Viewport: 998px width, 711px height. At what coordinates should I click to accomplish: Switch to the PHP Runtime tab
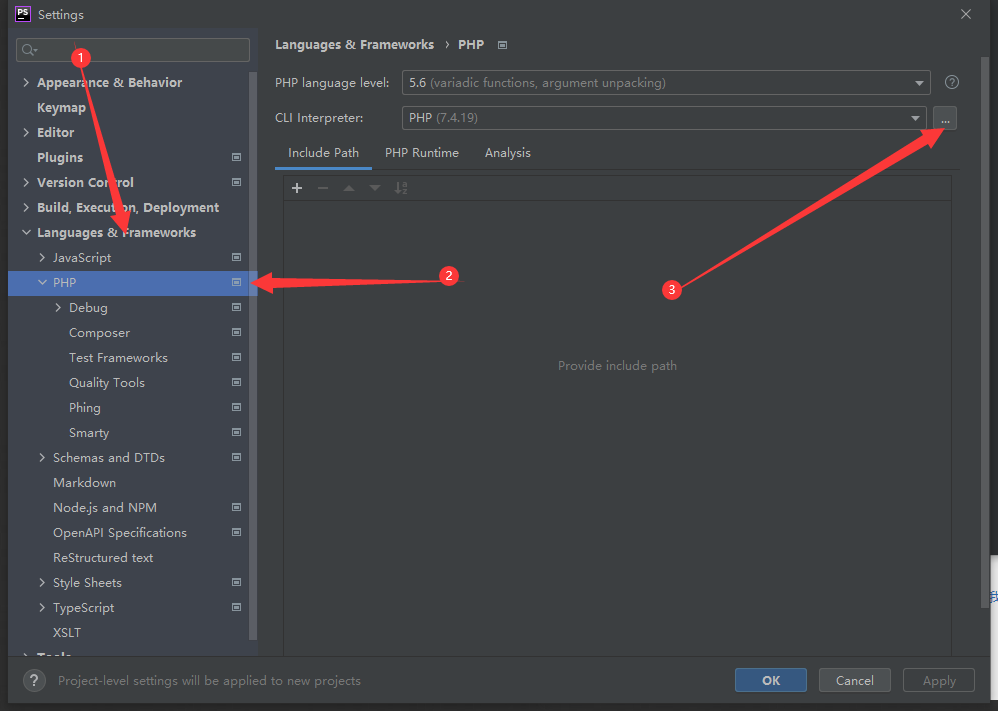422,153
